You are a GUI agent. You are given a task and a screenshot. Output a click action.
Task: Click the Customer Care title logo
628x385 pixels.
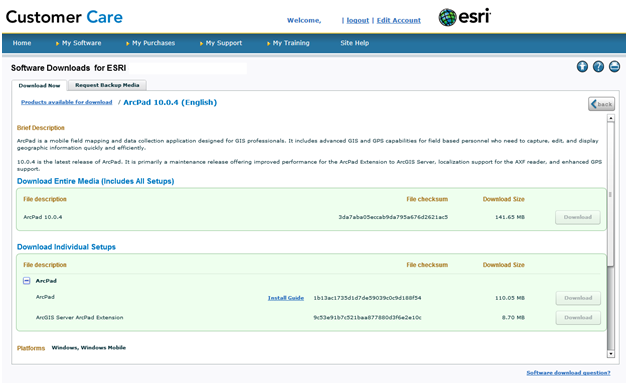(64, 17)
